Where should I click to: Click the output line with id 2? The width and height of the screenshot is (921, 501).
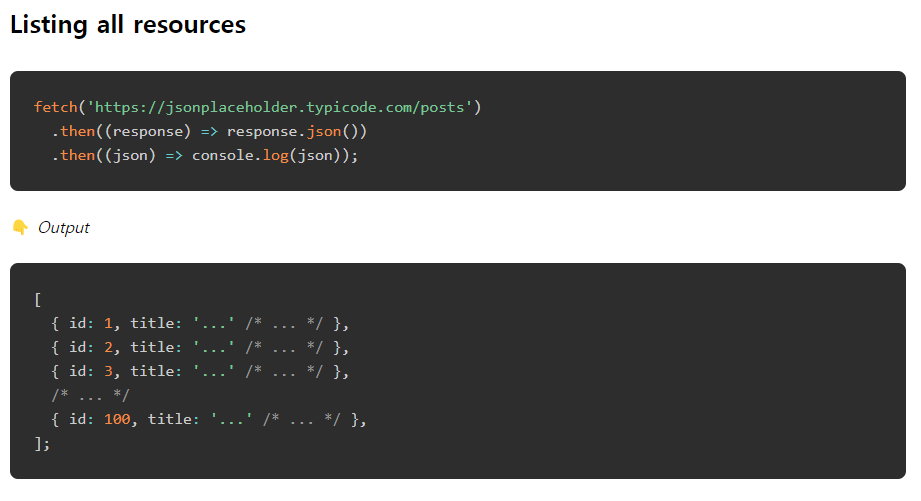click(x=200, y=348)
